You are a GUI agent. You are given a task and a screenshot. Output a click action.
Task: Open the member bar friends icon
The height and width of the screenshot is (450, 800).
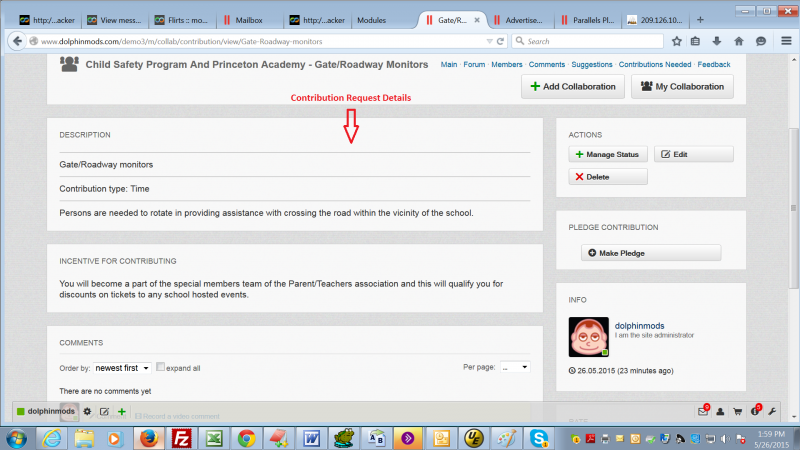pos(720,411)
